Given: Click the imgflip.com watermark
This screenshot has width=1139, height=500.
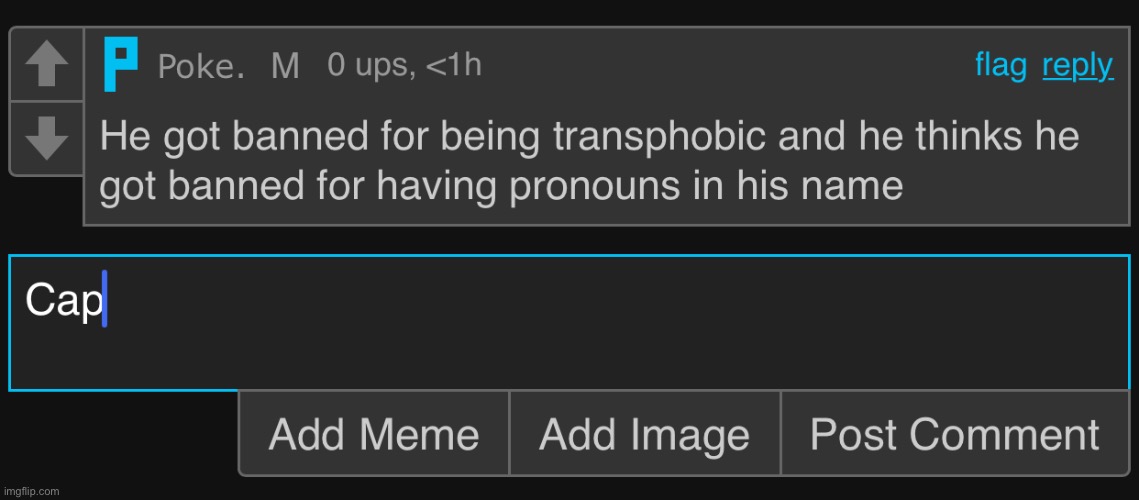Looking at the screenshot, I should pos(31,492).
